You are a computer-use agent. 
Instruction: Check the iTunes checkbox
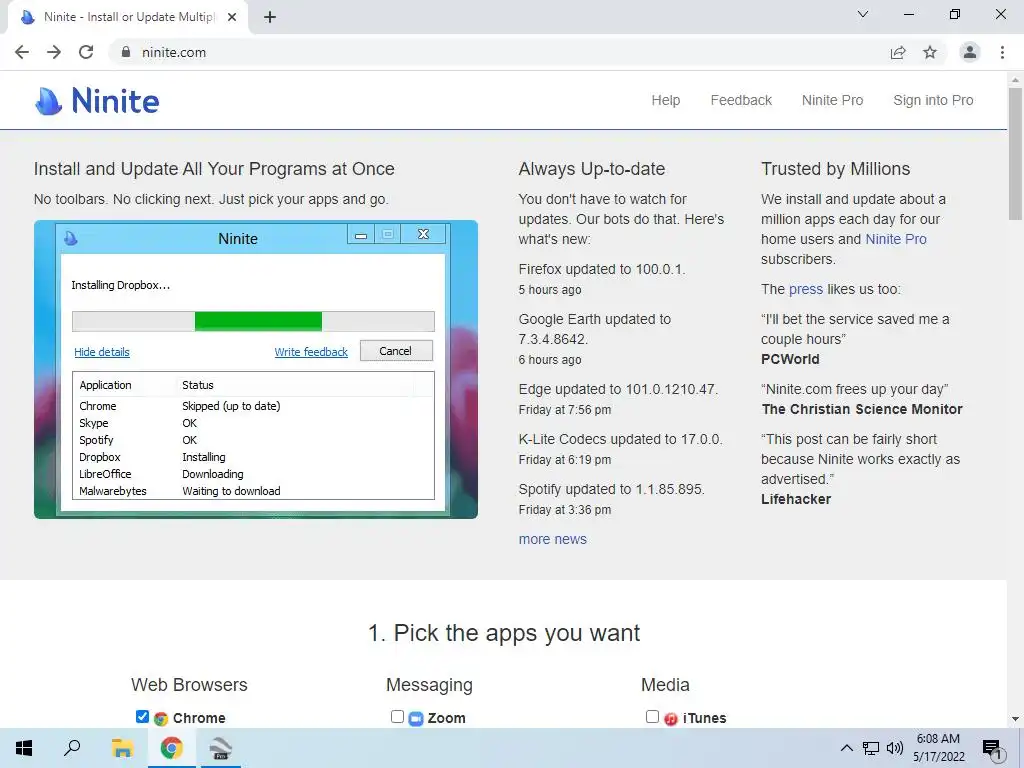coord(652,716)
